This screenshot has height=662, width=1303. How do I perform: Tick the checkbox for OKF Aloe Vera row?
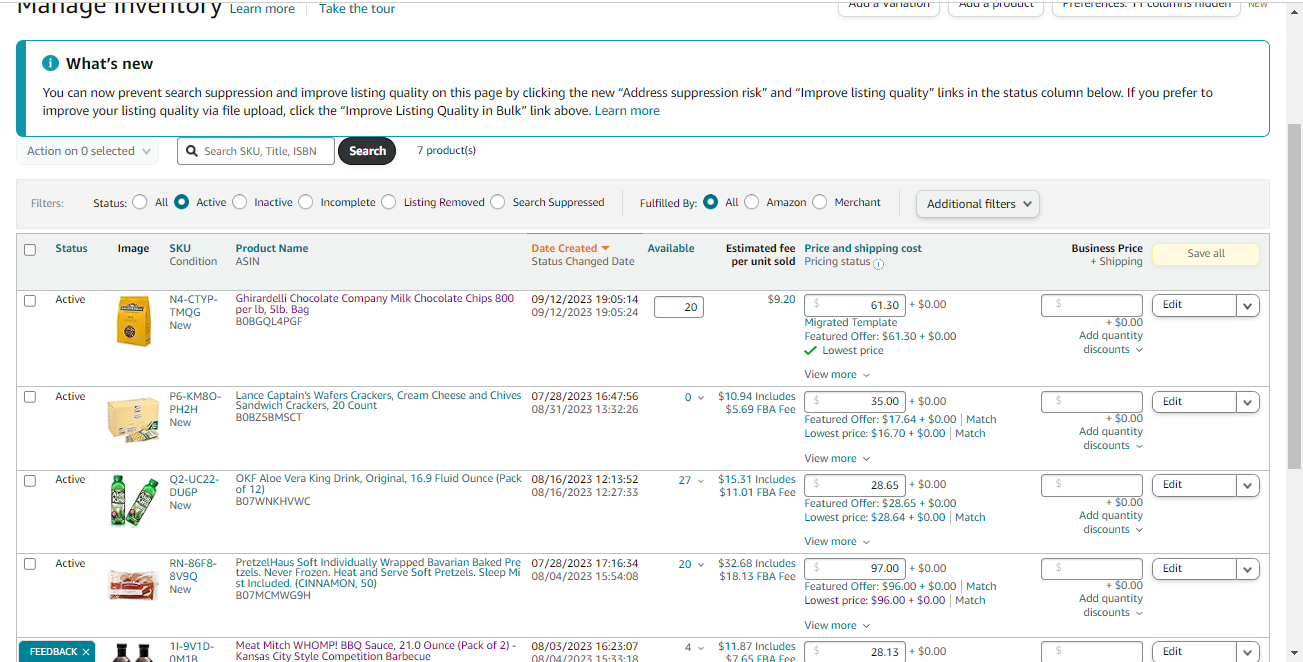coord(30,480)
